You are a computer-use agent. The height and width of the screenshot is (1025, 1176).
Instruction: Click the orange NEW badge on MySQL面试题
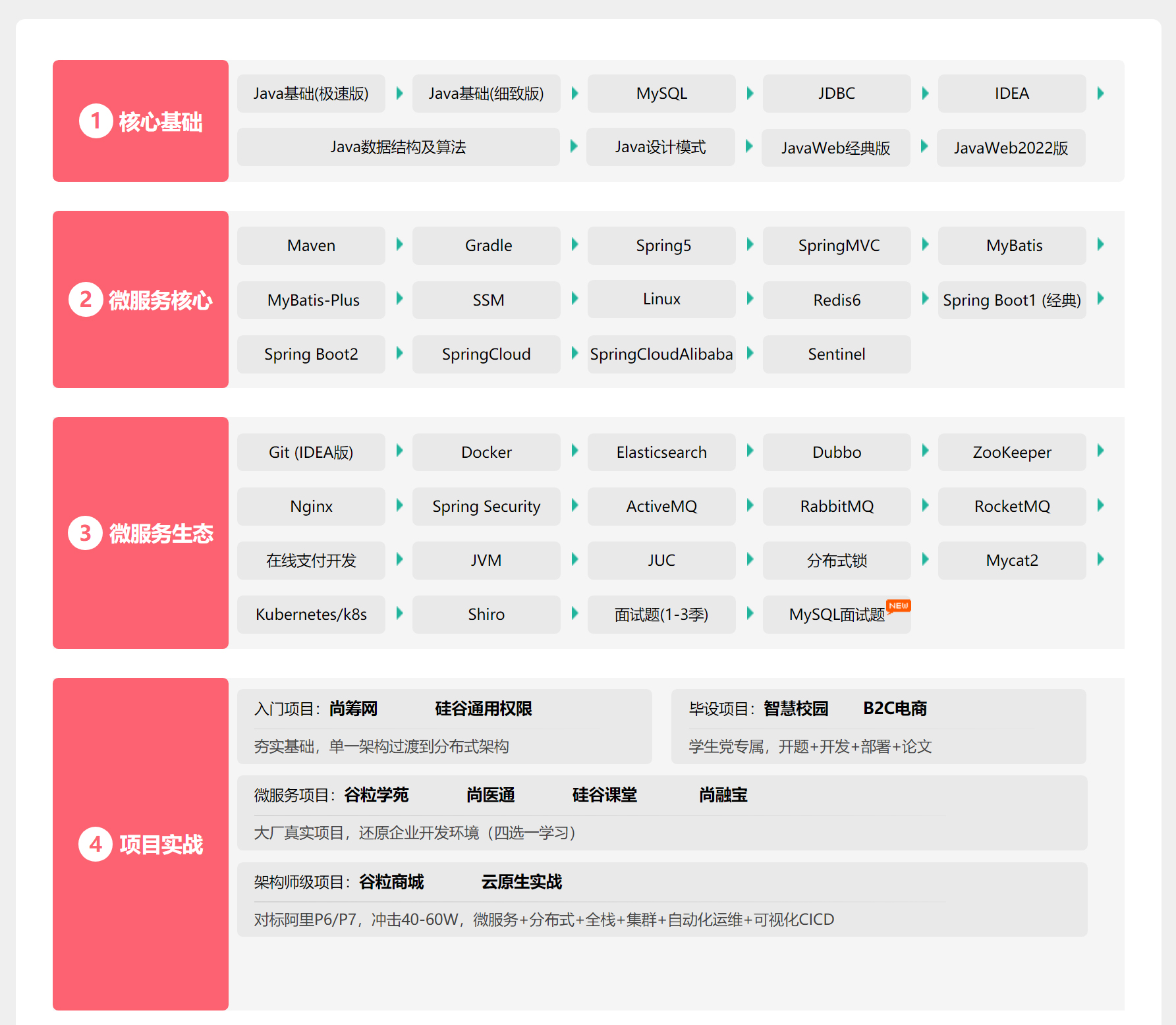coord(899,606)
